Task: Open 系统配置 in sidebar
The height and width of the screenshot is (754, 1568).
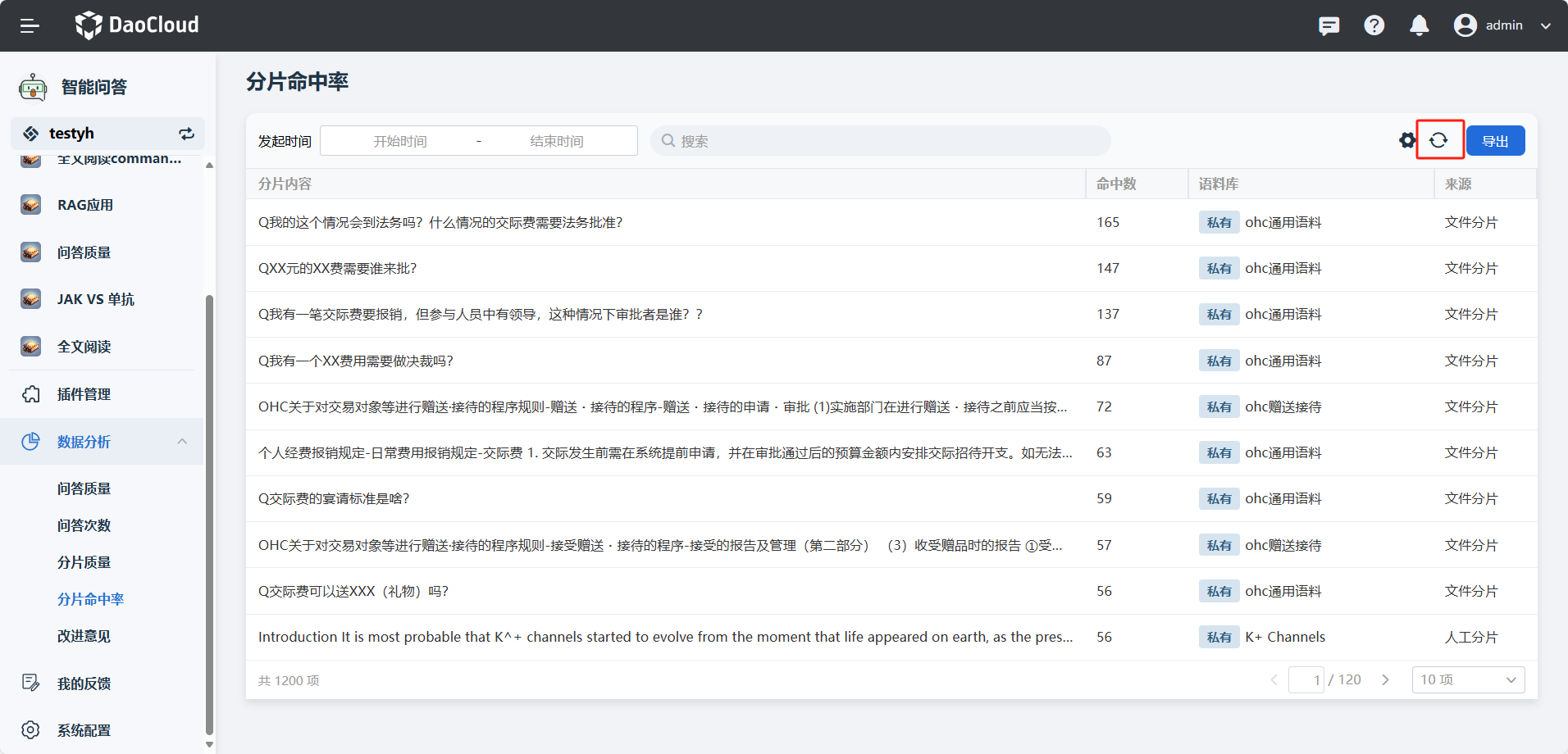Action: pos(84,730)
